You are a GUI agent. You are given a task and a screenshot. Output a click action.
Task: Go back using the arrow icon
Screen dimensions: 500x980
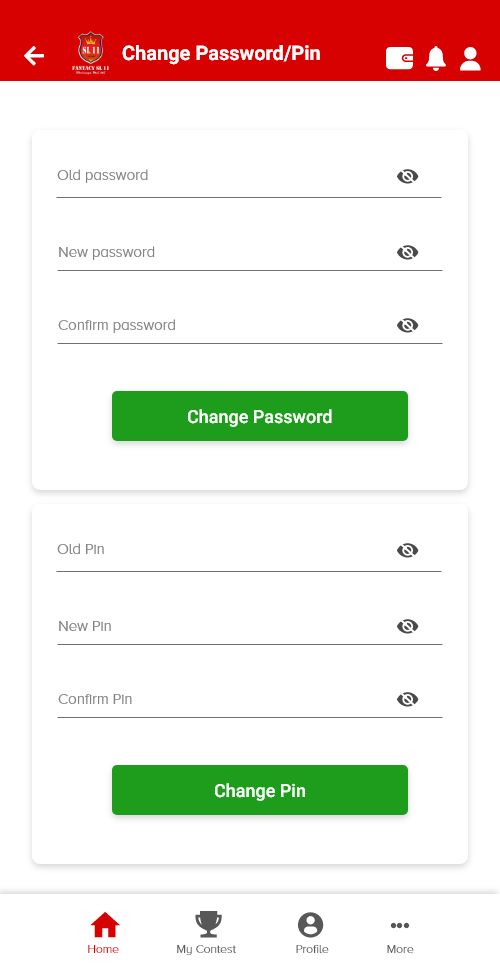coord(34,56)
